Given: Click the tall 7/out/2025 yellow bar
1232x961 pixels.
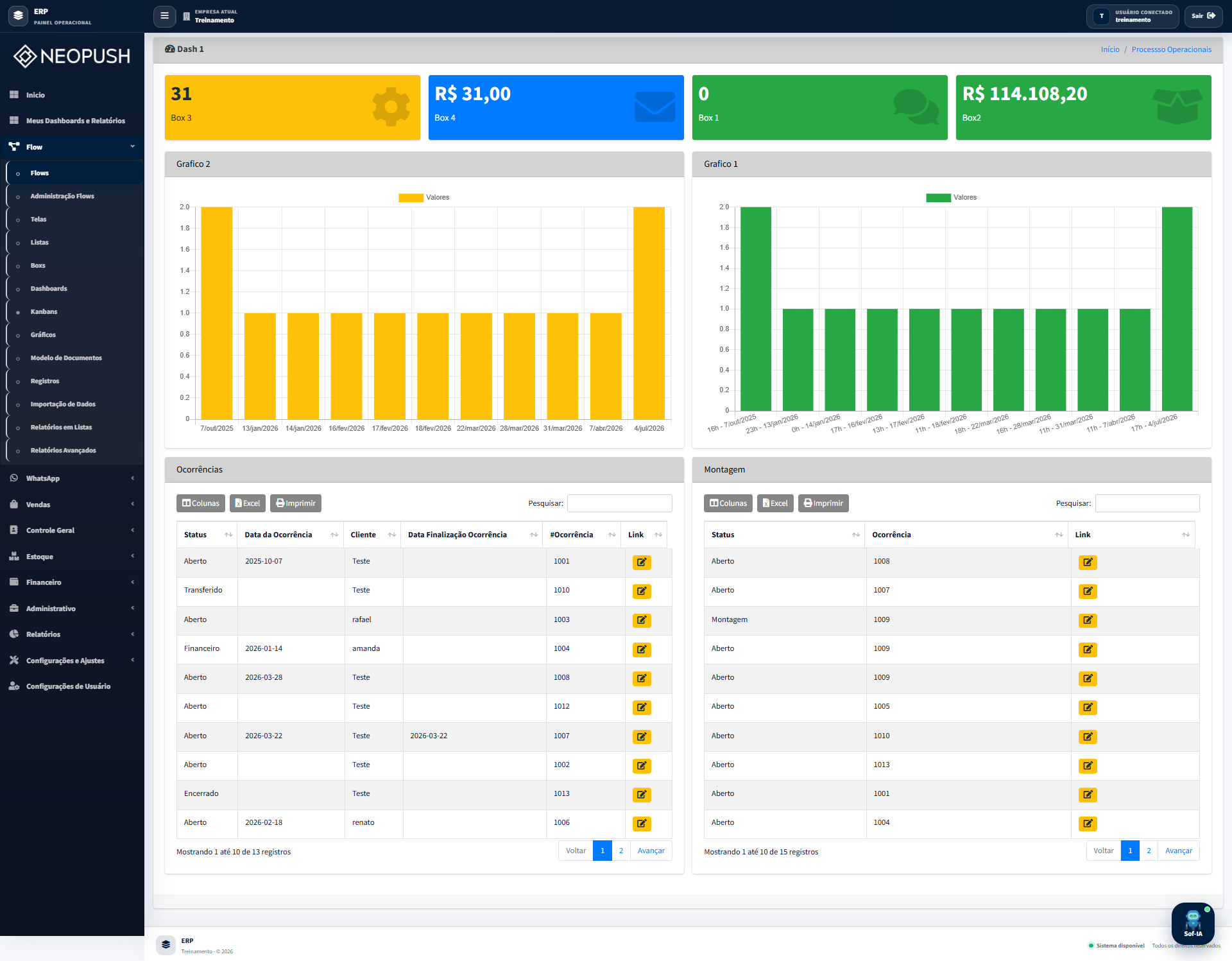Looking at the screenshot, I should [x=217, y=313].
